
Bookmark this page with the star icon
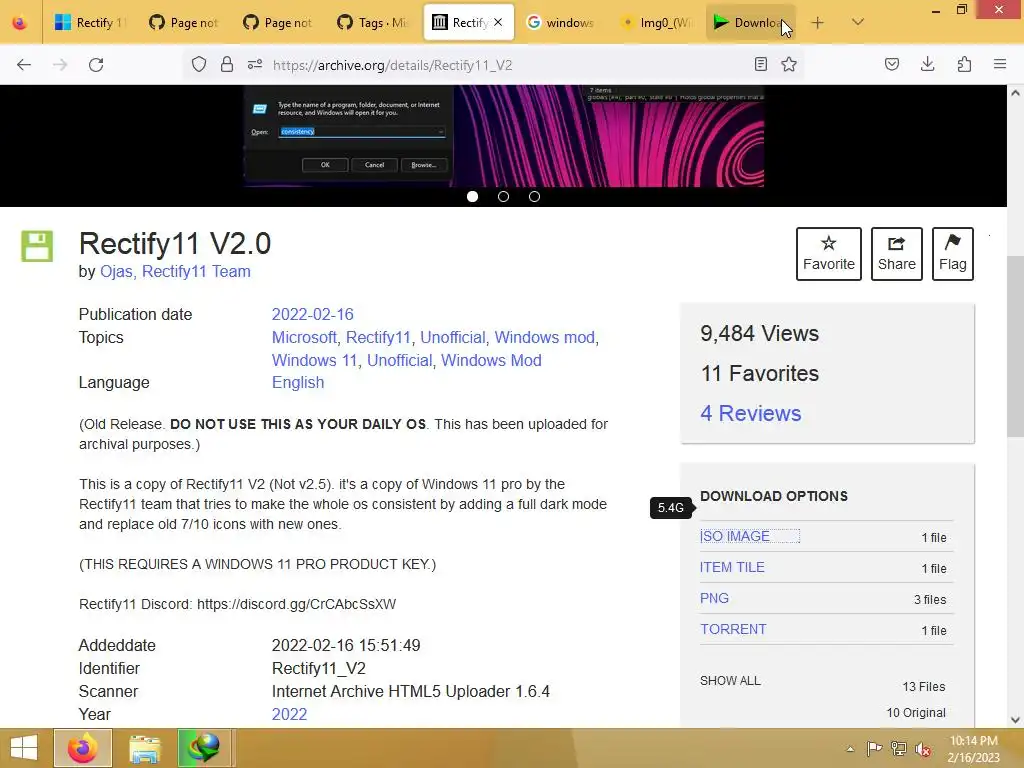[789, 65]
